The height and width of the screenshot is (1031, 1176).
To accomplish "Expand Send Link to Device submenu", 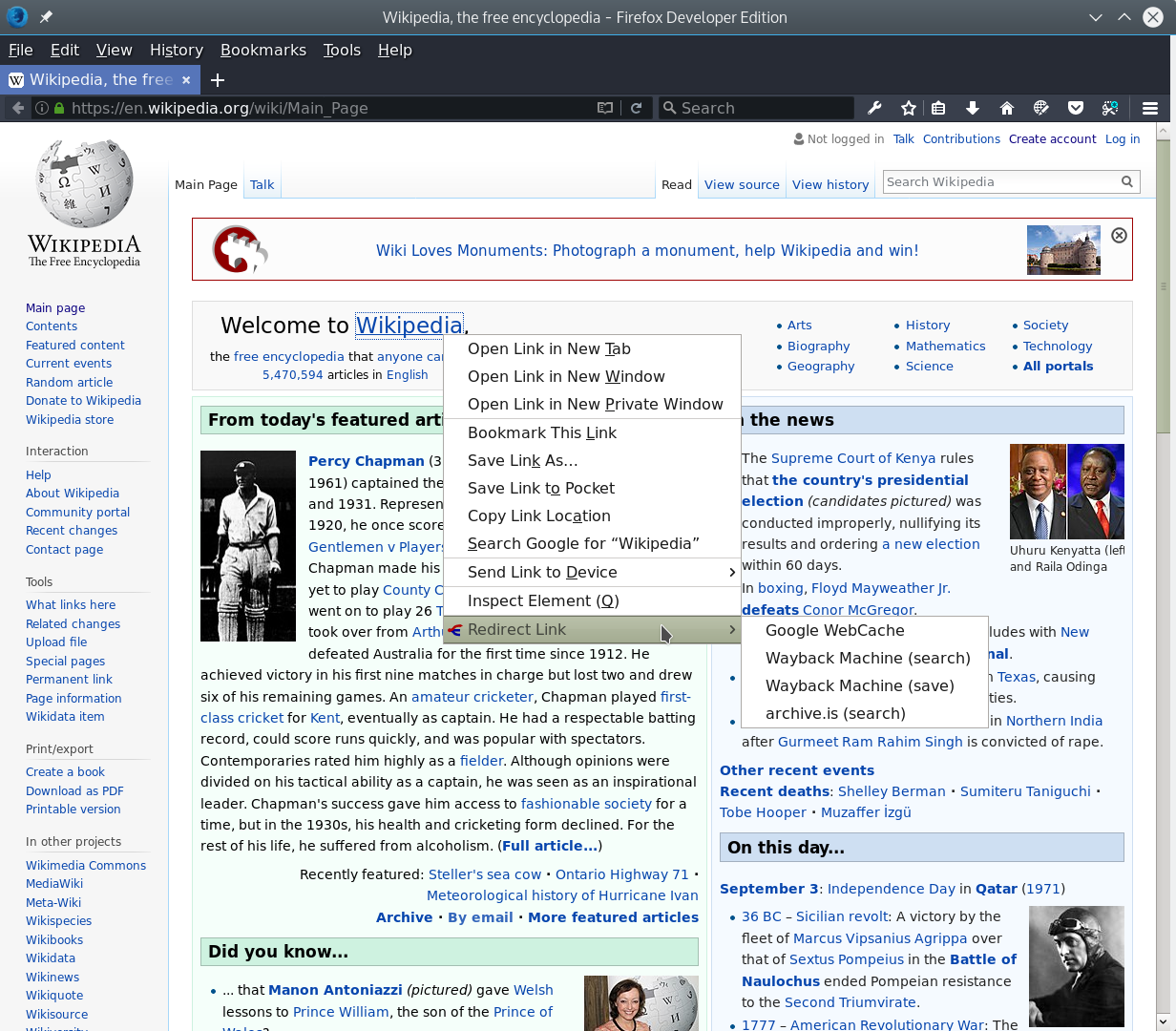I will 592,572.
